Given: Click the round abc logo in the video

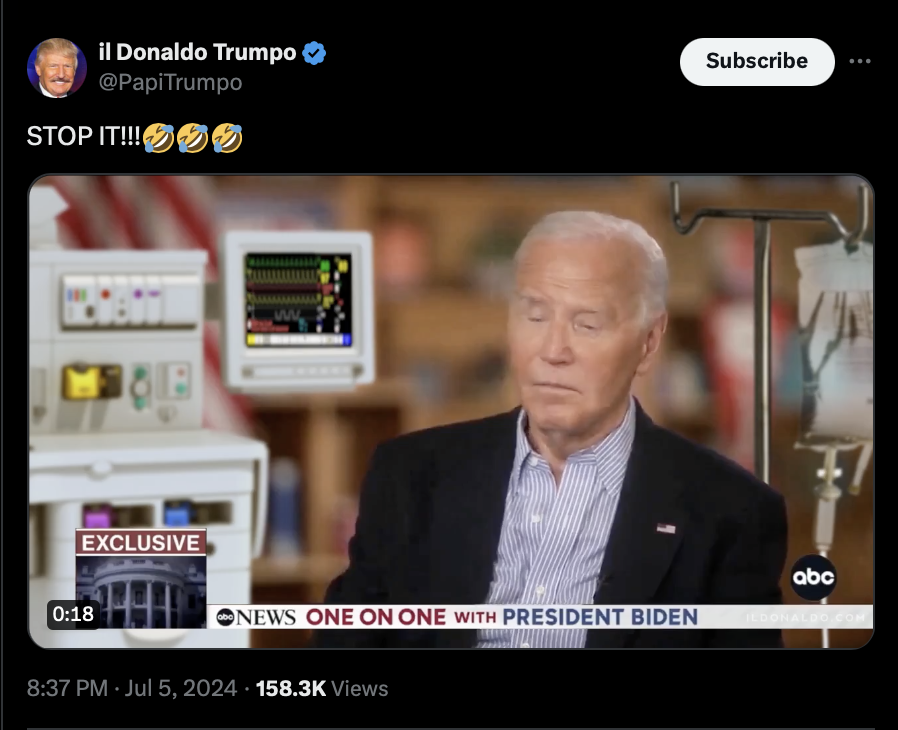Looking at the screenshot, I should (813, 577).
